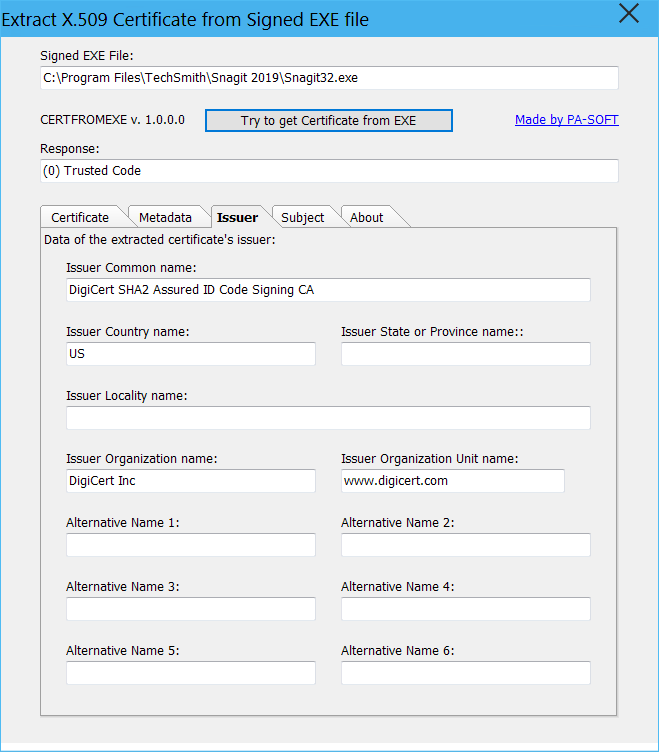This screenshot has width=659, height=752.
Task: Click the Response text field
Action: coord(328,171)
